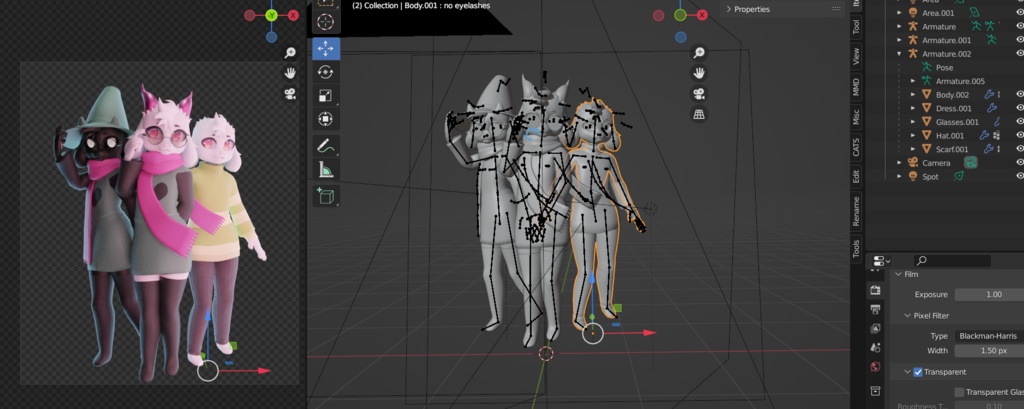Click pan hand icon in center viewport
The width and height of the screenshot is (1024, 409).
coord(699,73)
